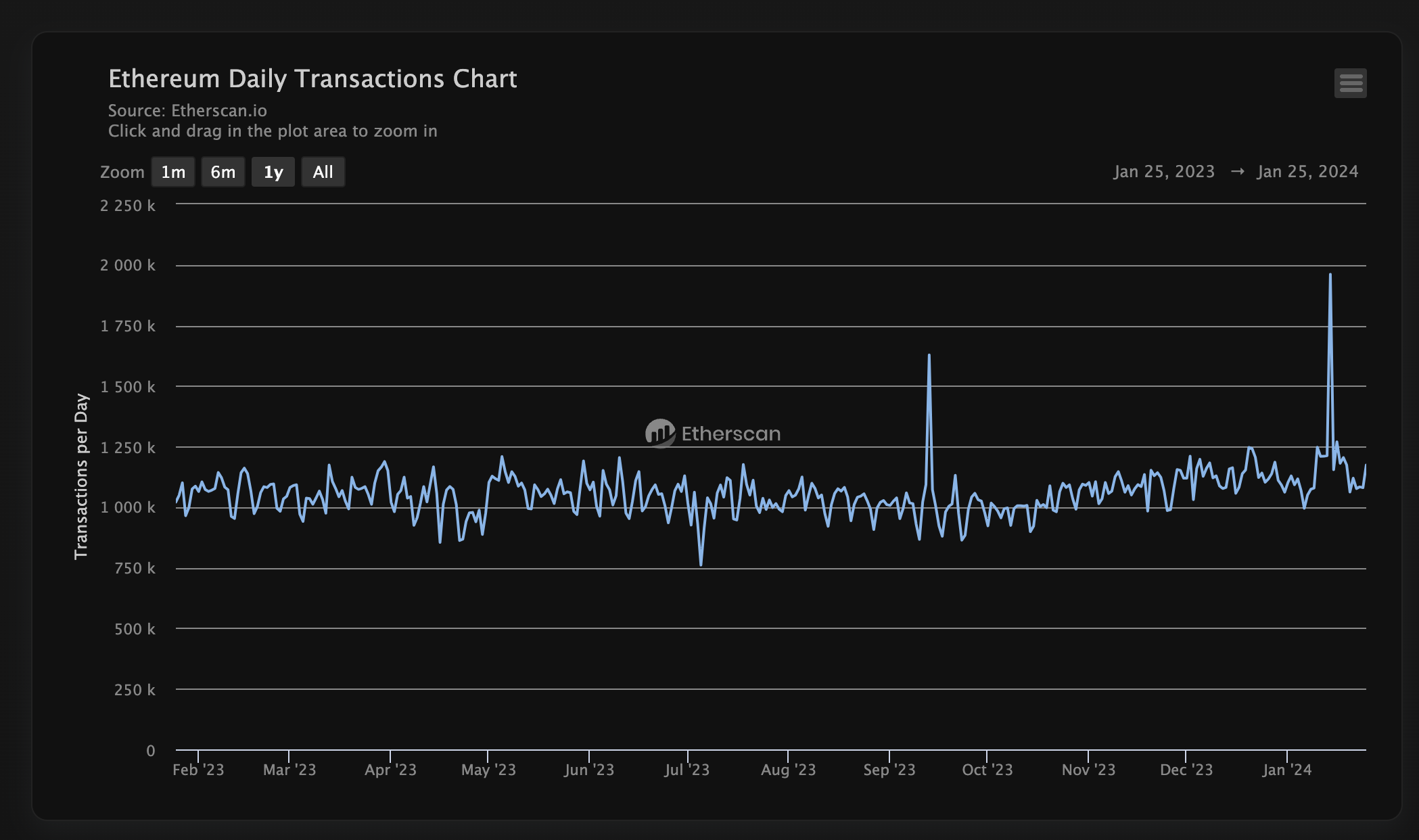Click the 1 000 k y-axis label
Viewport: 1419px width, 840px height.
128,507
